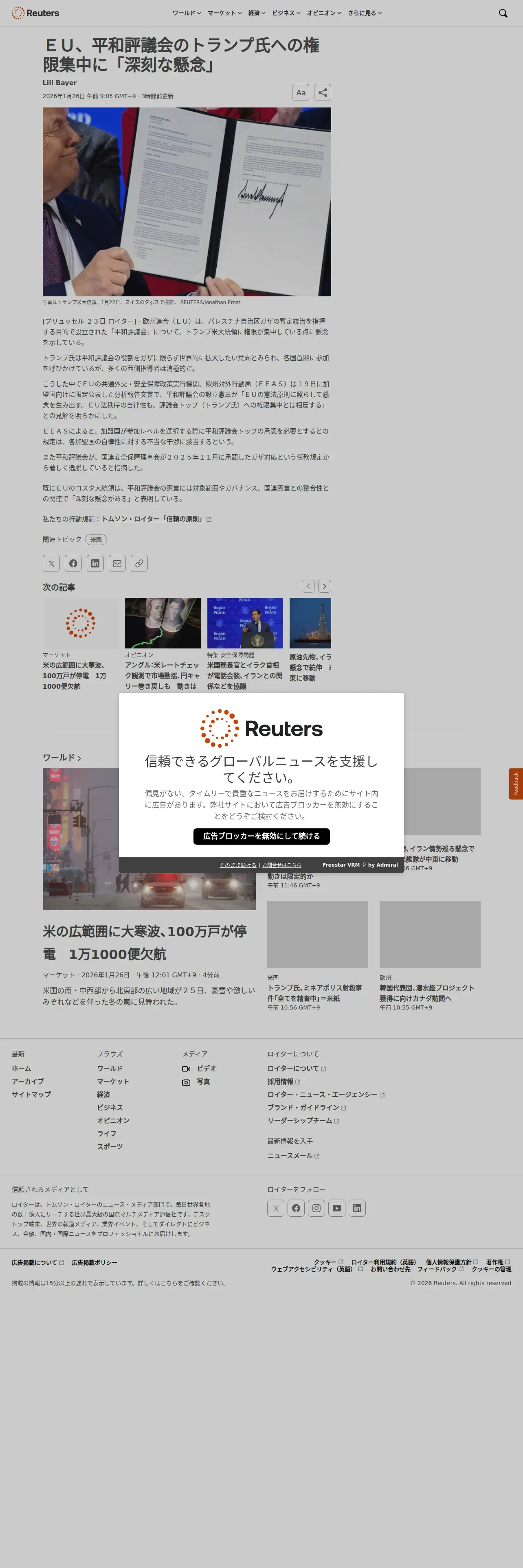The height and width of the screenshot is (1568, 523).
Task: Follow Reuters on Facebook in footer
Action: (296, 1208)
